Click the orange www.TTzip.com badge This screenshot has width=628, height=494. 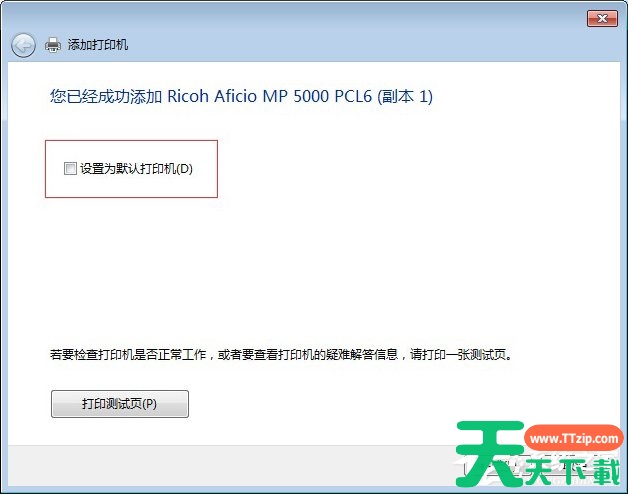pyautogui.click(x=573, y=439)
